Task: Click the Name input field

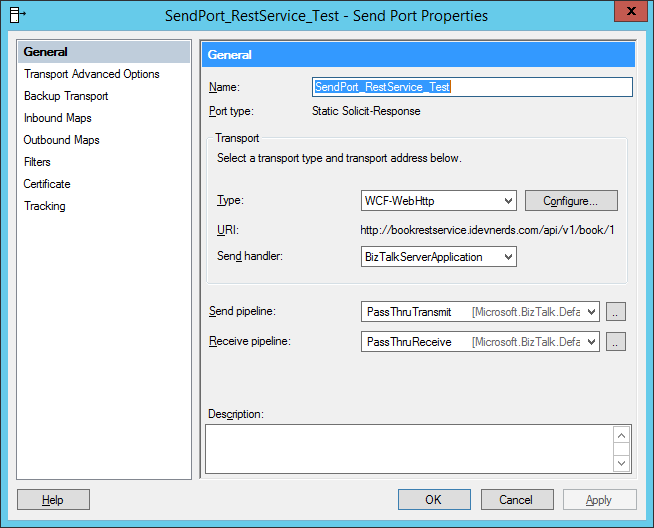Action: pyautogui.click(x=472, y=87)
